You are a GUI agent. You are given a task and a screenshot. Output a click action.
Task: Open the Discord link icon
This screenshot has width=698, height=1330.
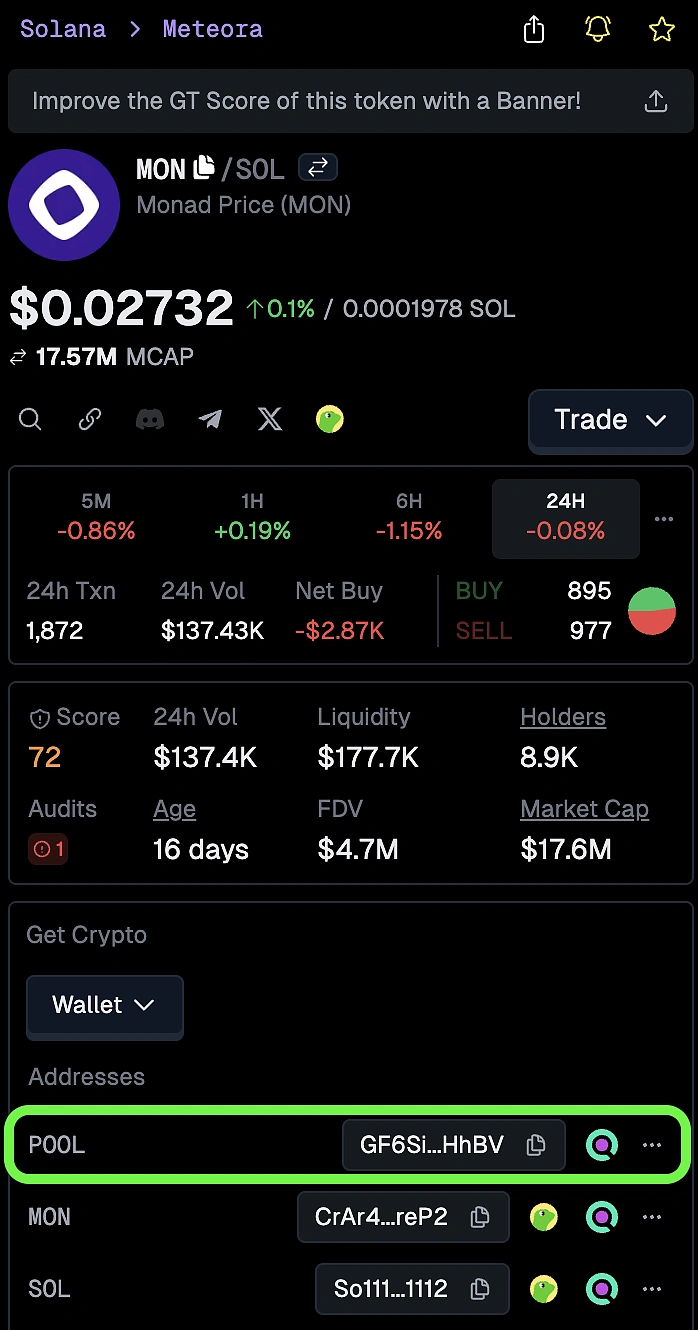coord(150,419)
